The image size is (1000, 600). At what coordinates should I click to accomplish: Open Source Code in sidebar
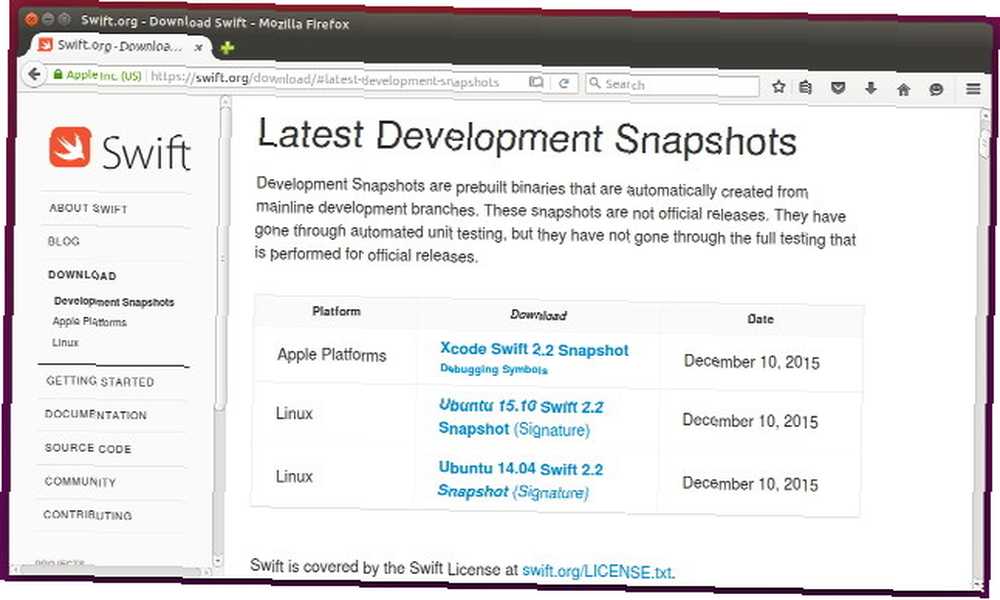(x=88, y=448)
